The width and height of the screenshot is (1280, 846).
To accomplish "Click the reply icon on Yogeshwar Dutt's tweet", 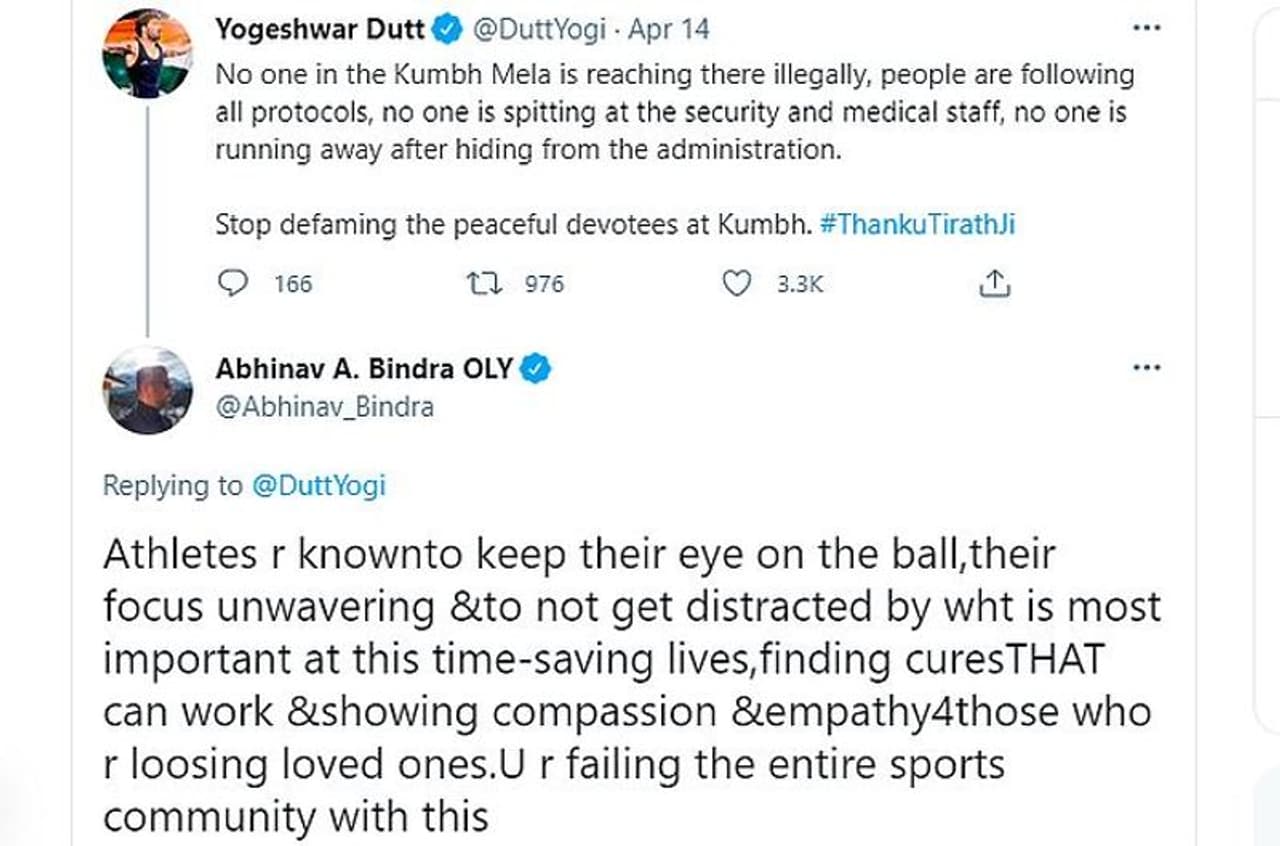I will tap(233, 284).
